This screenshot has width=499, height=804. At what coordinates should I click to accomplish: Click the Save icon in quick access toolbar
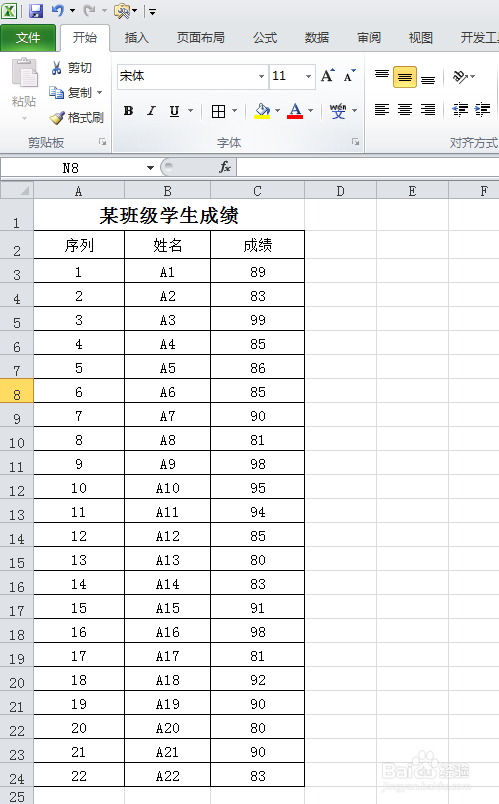coord(35,10)
